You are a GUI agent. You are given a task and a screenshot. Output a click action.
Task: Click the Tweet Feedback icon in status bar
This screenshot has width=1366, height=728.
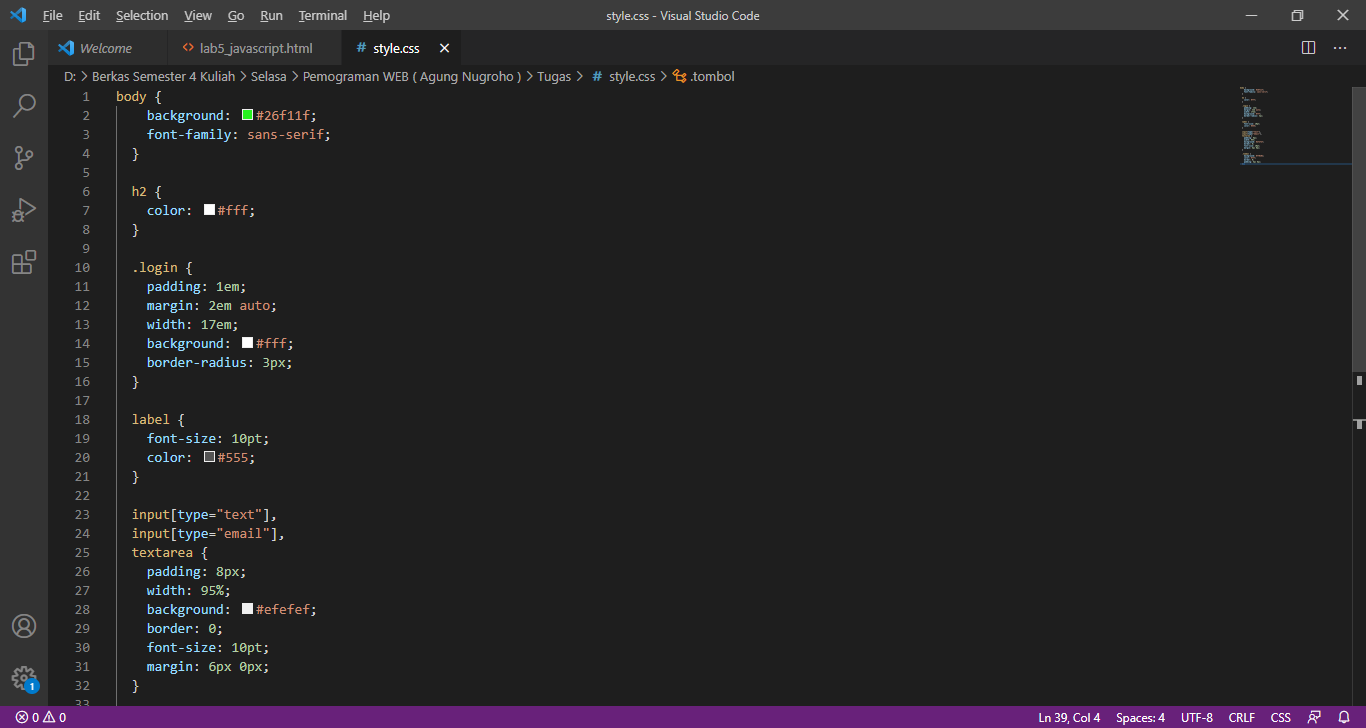point(1314,717)
